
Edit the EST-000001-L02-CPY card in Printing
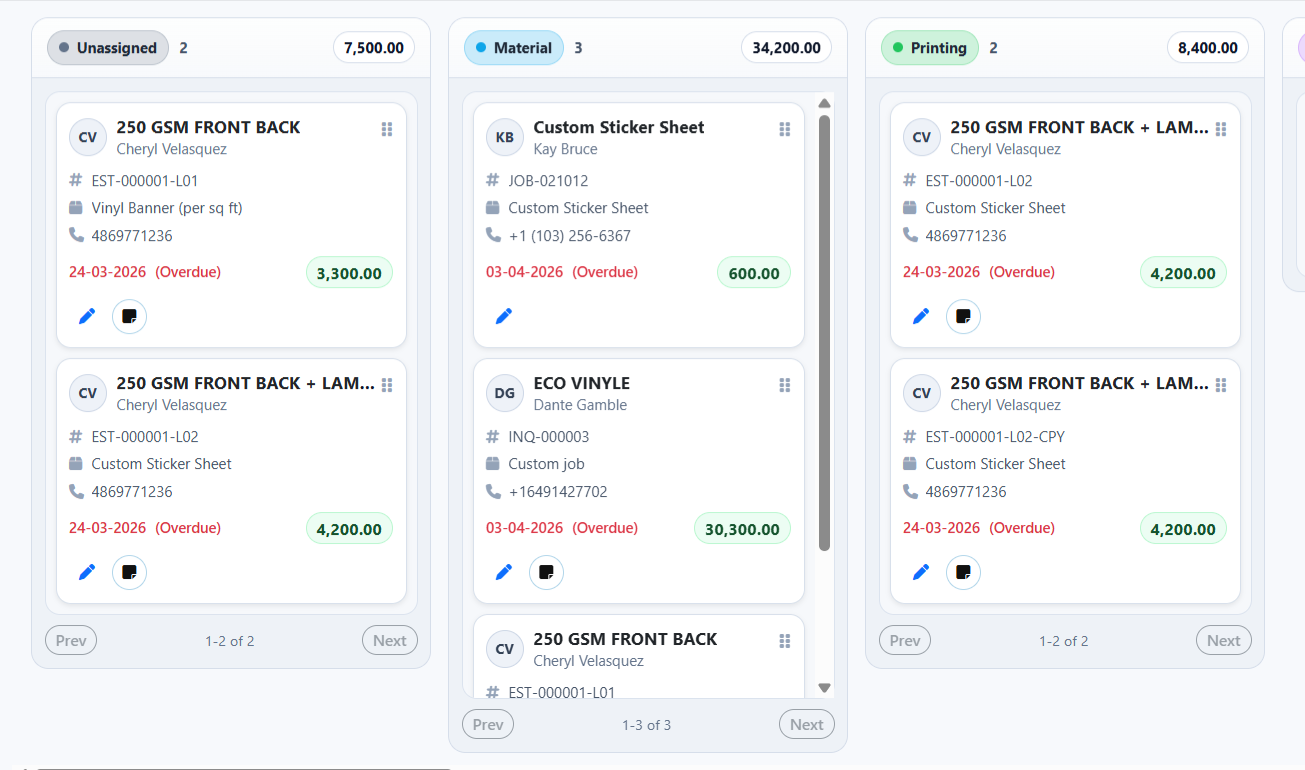point(921,573)
